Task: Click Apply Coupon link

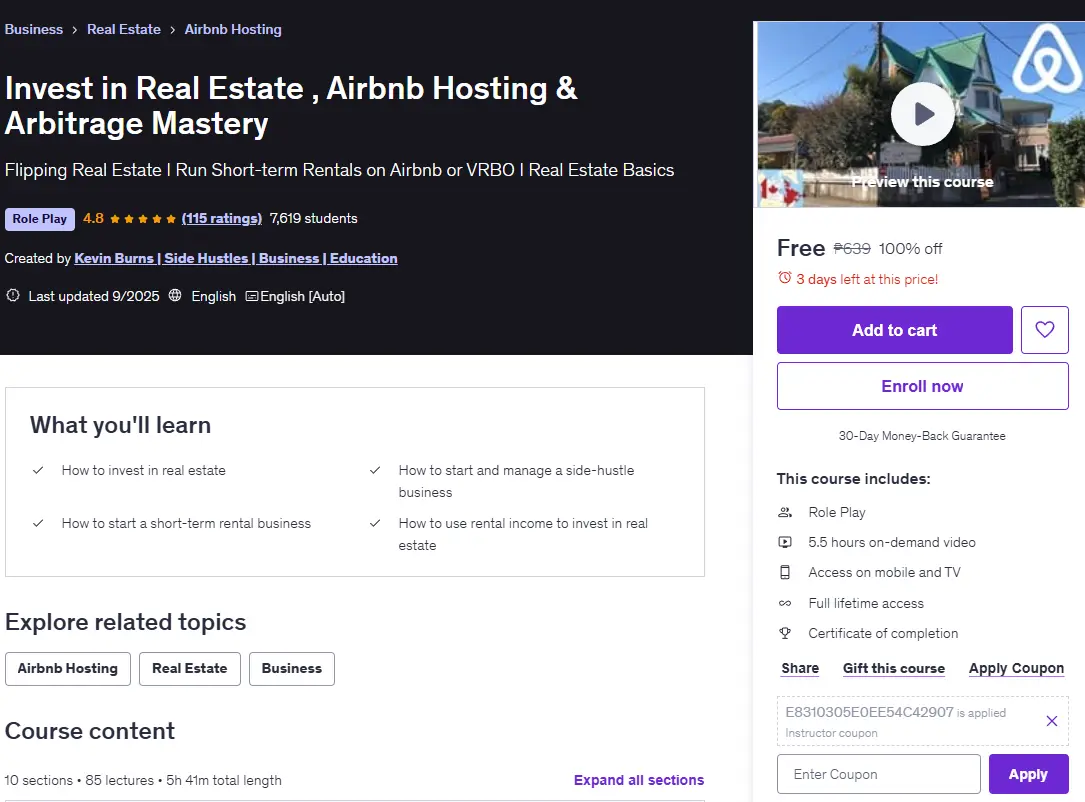Action: point(1016,668)
